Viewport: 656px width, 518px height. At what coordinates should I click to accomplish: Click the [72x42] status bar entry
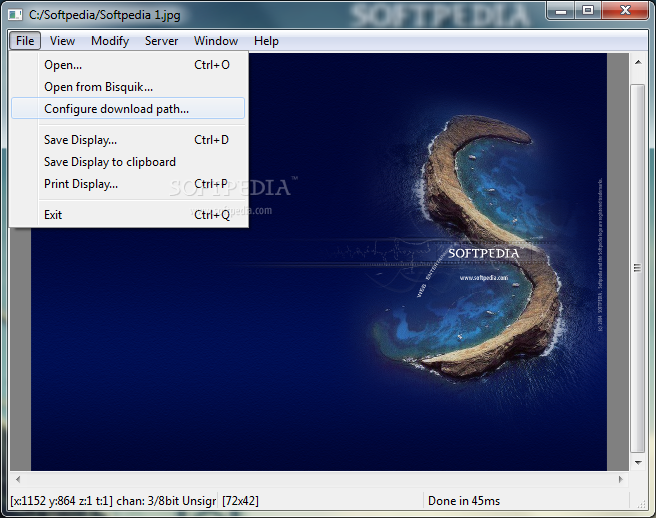[x=241, y=501]
